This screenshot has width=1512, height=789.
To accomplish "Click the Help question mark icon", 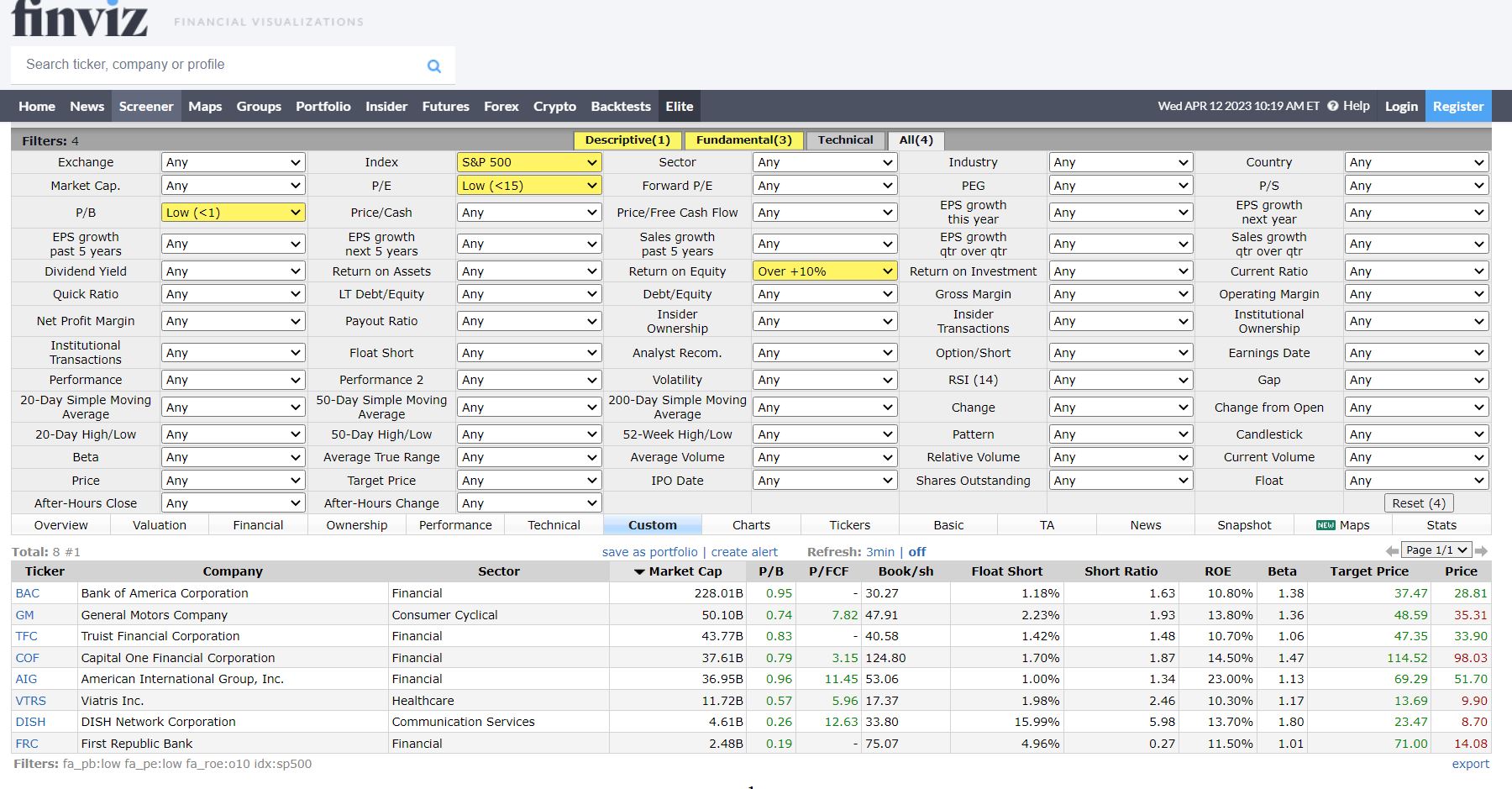I will click(1332, 106).
